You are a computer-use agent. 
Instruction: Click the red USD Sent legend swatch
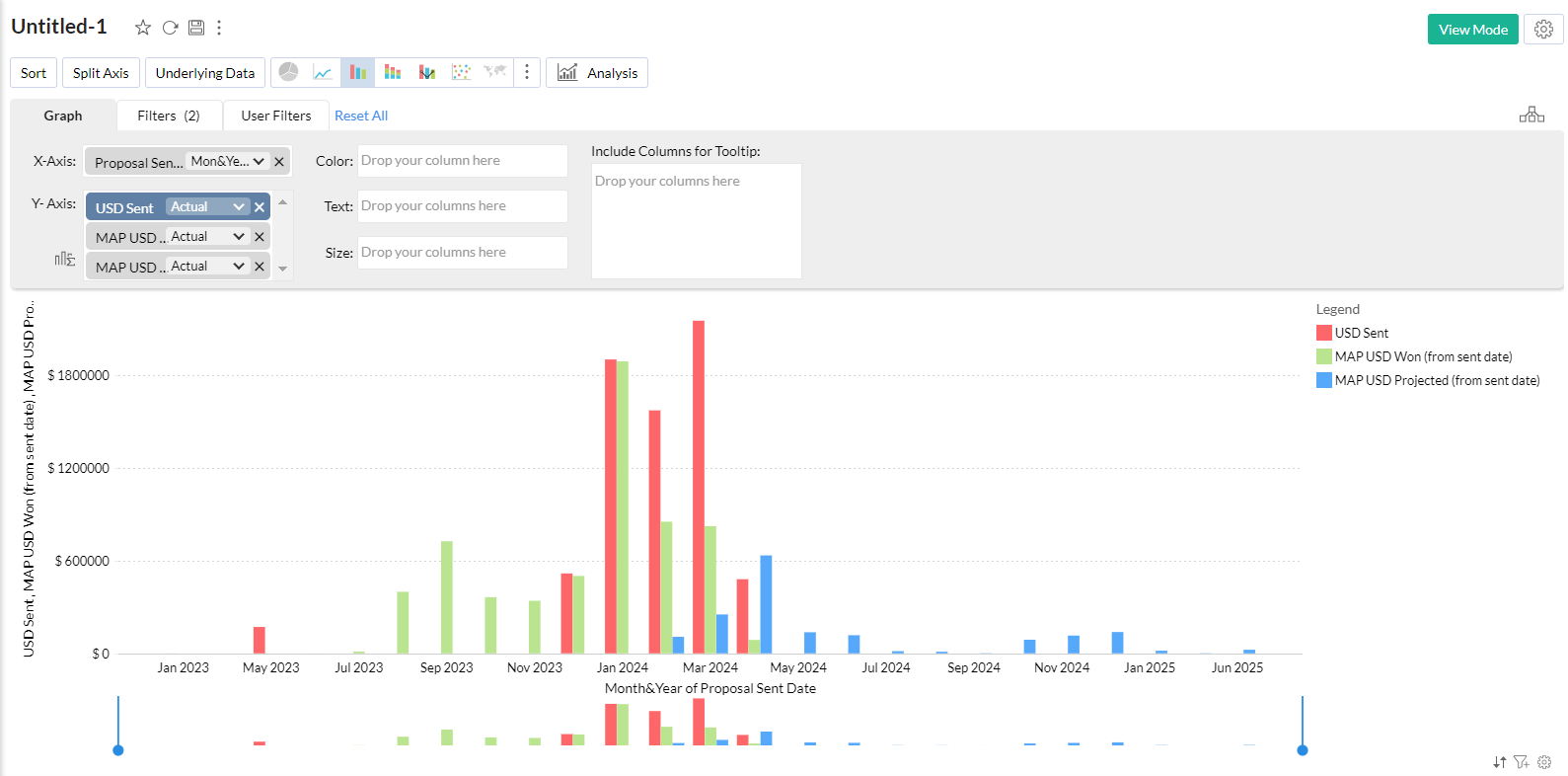(x=1324, y=333)
